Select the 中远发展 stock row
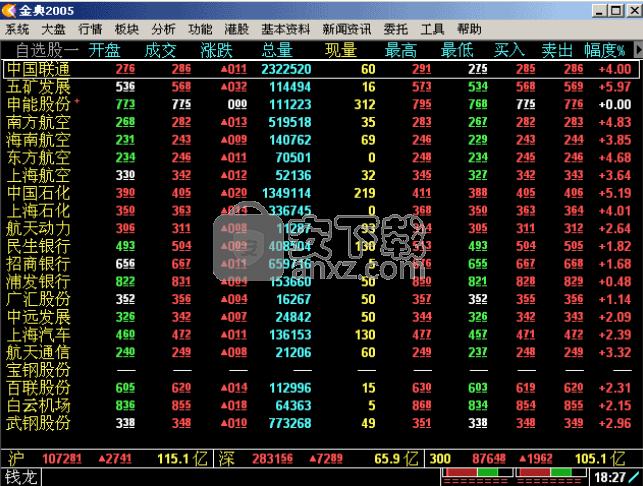Image resolution: width=643 pixels, height=486 pixels. click(x=321, y=317)
